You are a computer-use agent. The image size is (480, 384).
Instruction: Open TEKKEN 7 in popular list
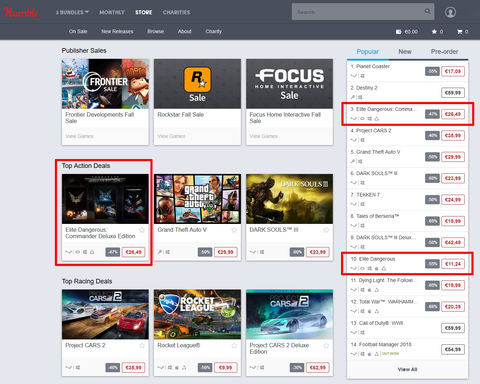[407, 199]
